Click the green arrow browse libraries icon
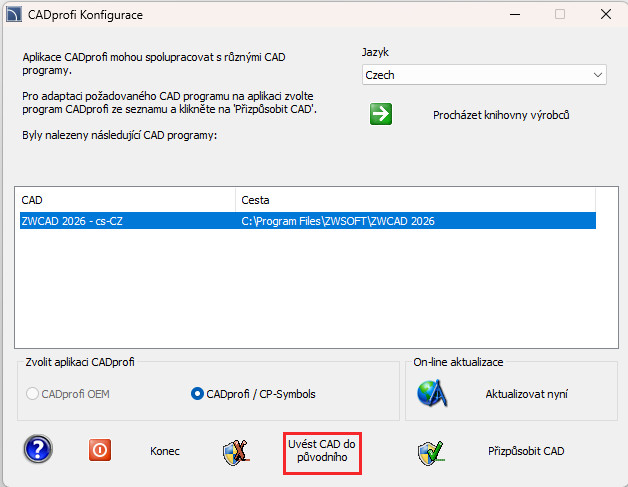The height and width of the screenshot is (487, 628). pos(380,114)
